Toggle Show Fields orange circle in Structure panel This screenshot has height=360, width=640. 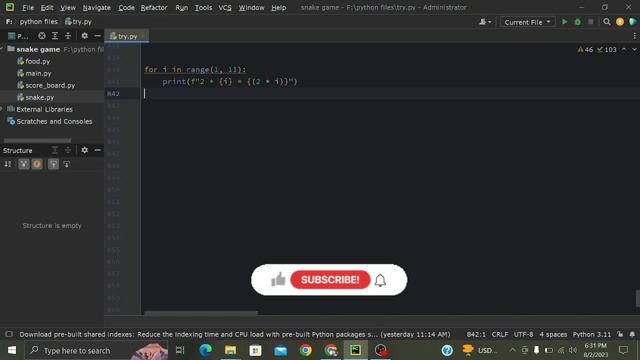click(37, 164)
